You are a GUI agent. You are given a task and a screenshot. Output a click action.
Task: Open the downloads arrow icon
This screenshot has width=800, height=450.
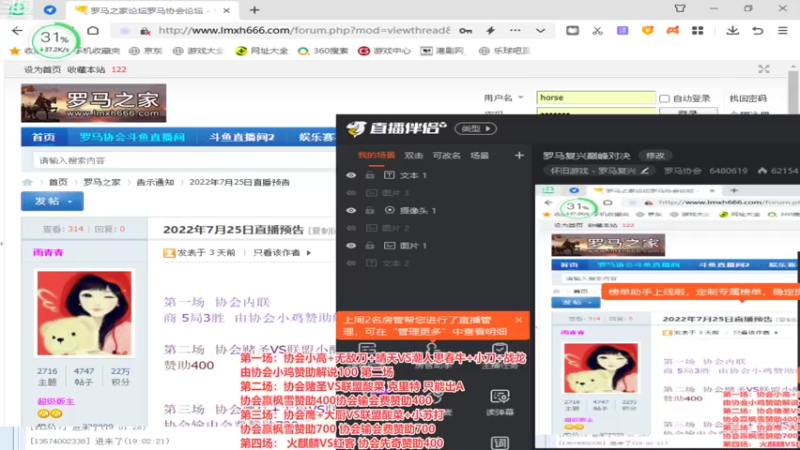733,31
